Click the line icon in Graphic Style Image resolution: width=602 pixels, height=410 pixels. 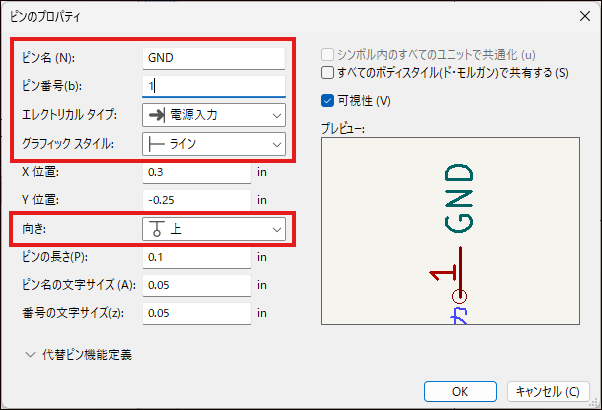coord(156,144)
